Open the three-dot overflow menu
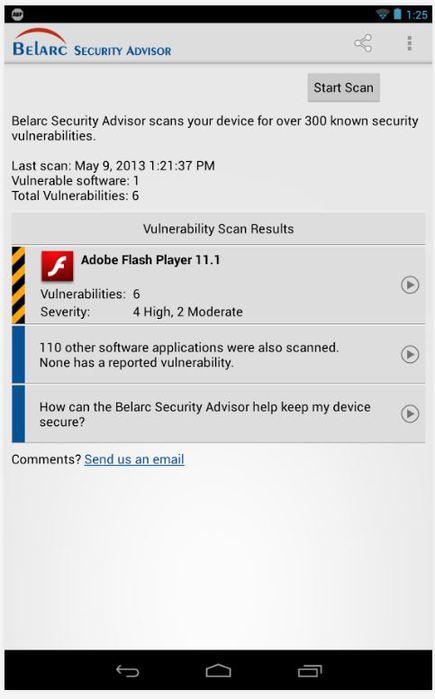The image size is (435, 699). [409, 43]
